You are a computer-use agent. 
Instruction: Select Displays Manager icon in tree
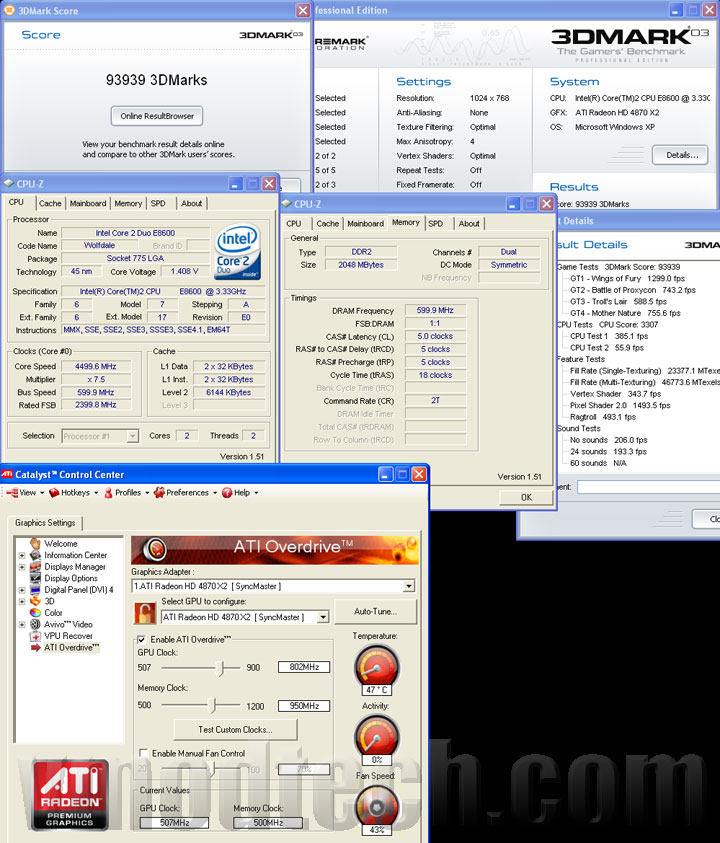point(35,567)
